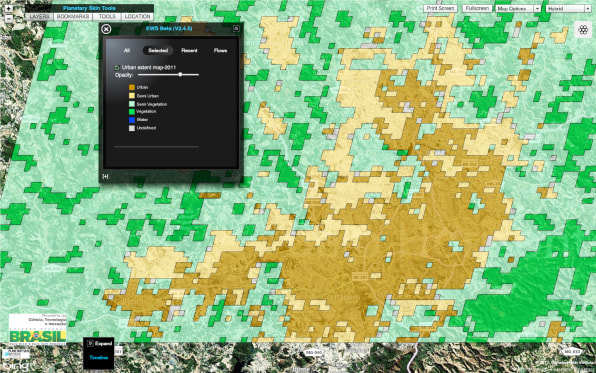Click the Bing logo
Viewport: 596px width, 373px height.
click(15, 366)
